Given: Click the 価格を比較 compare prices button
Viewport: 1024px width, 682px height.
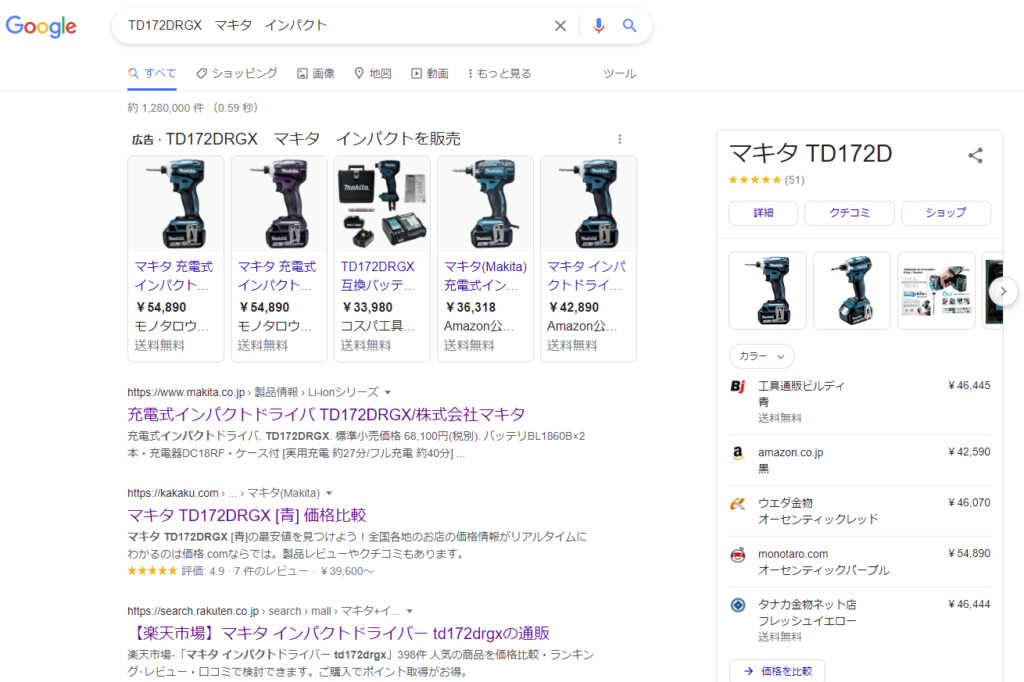Looking at the screenshot, I should (x=777, y=671).
